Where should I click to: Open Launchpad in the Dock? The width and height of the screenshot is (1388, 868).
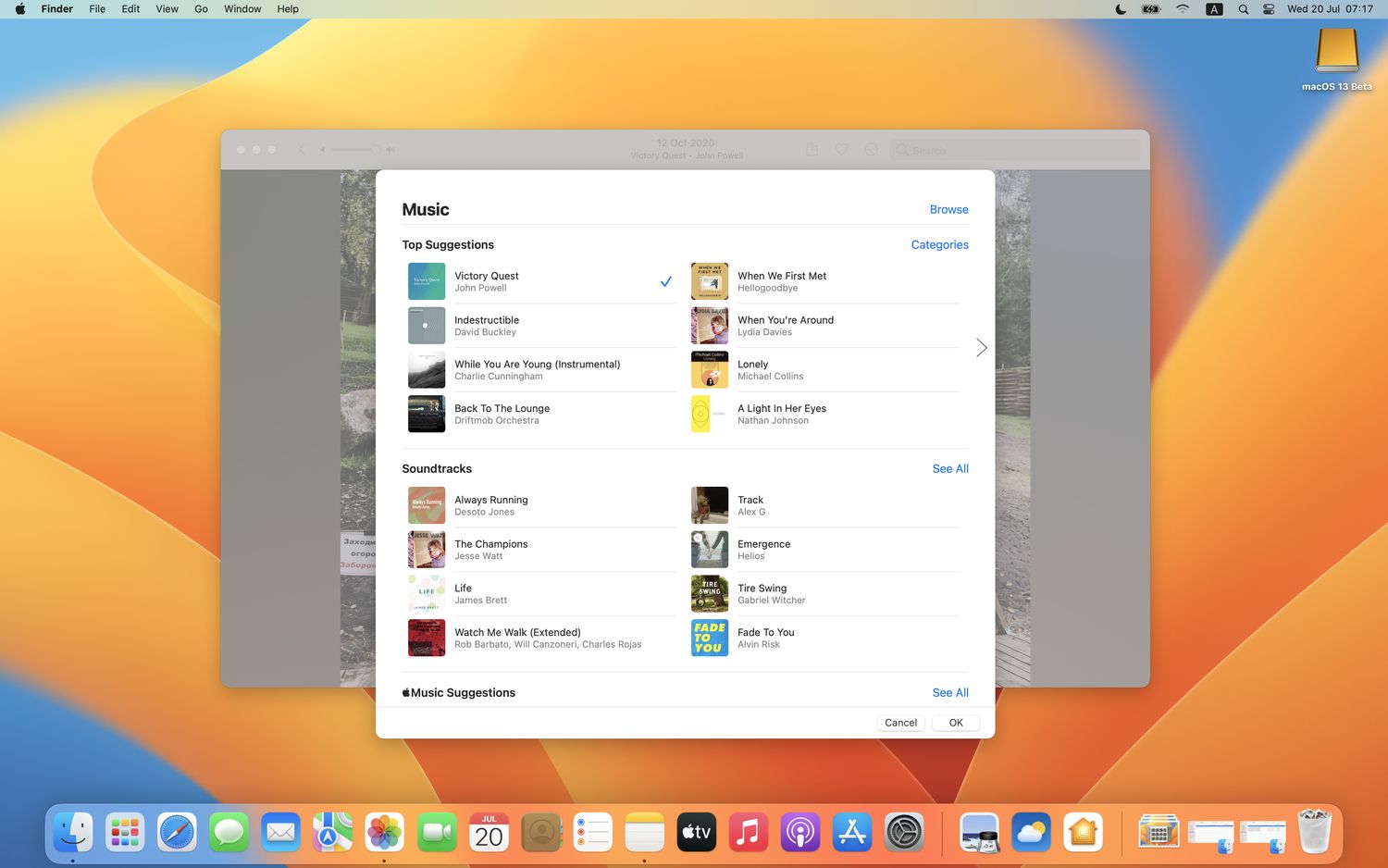pyautogui.click(x=125, y=833)
